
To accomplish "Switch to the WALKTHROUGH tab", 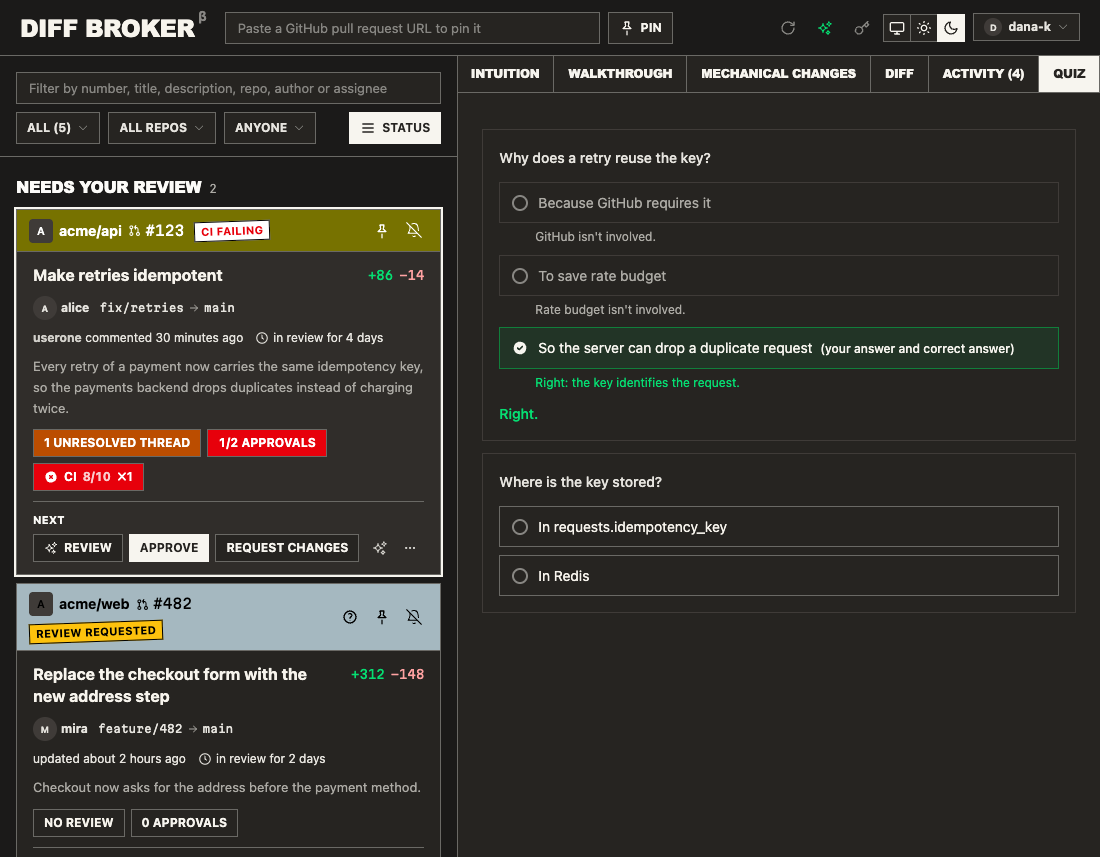I will coord(620,74).
